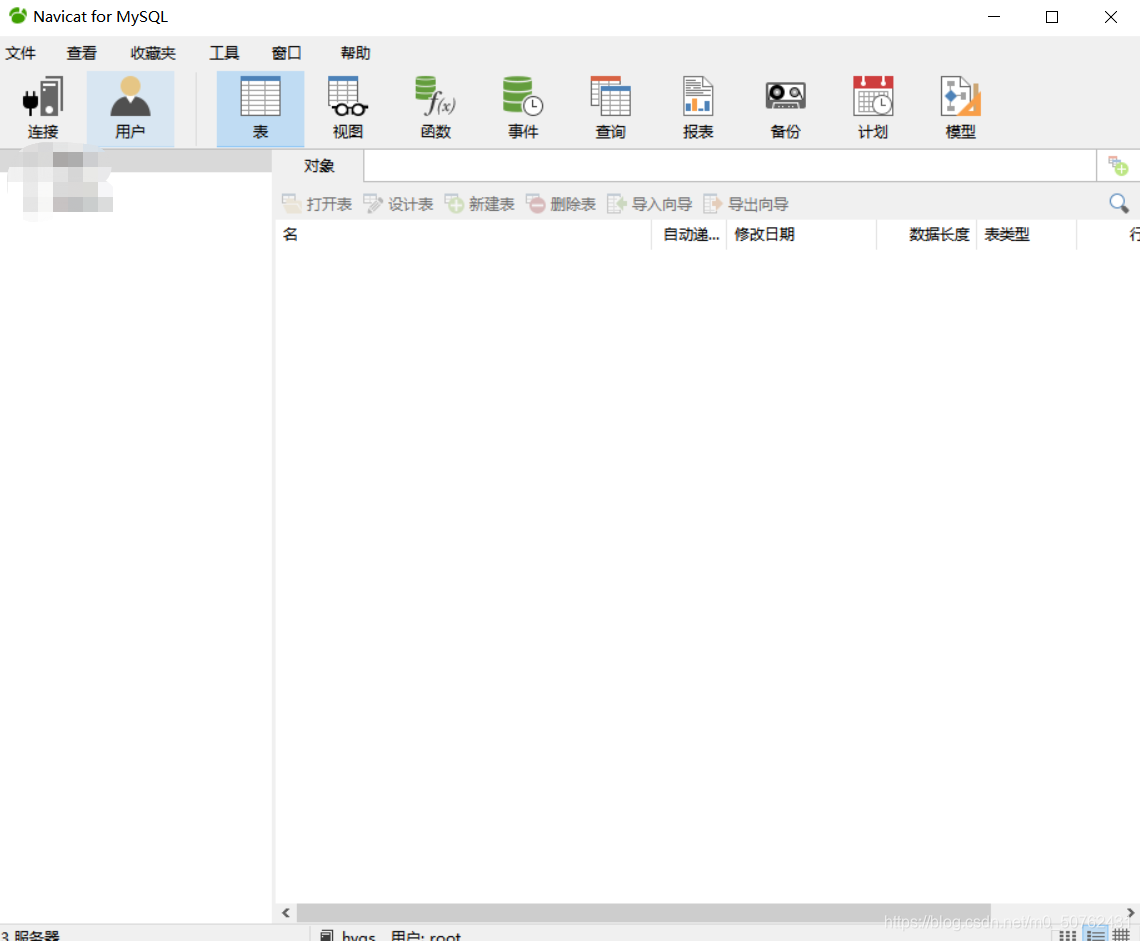Toggle the large icons view in status bar
The width and height of the screenshot is (1140, 941).
pos(1067,935)
